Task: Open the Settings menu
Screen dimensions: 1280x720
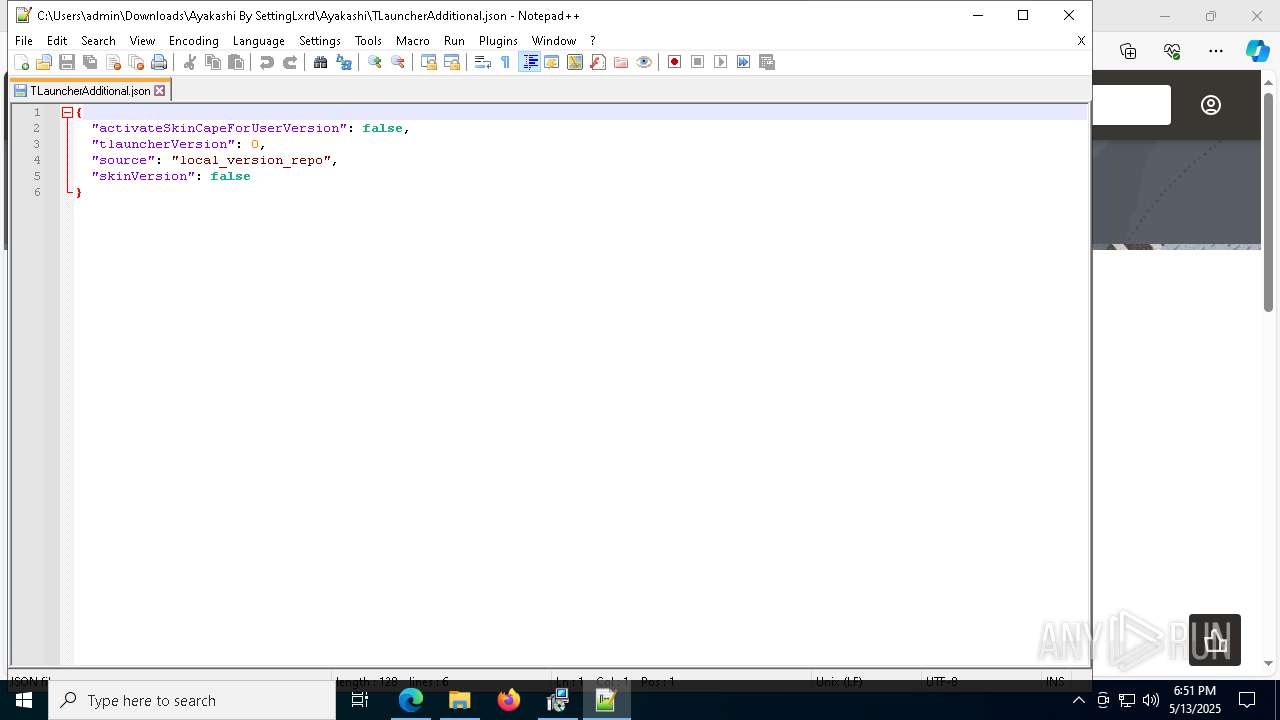Action: click(x=320, y=41)
